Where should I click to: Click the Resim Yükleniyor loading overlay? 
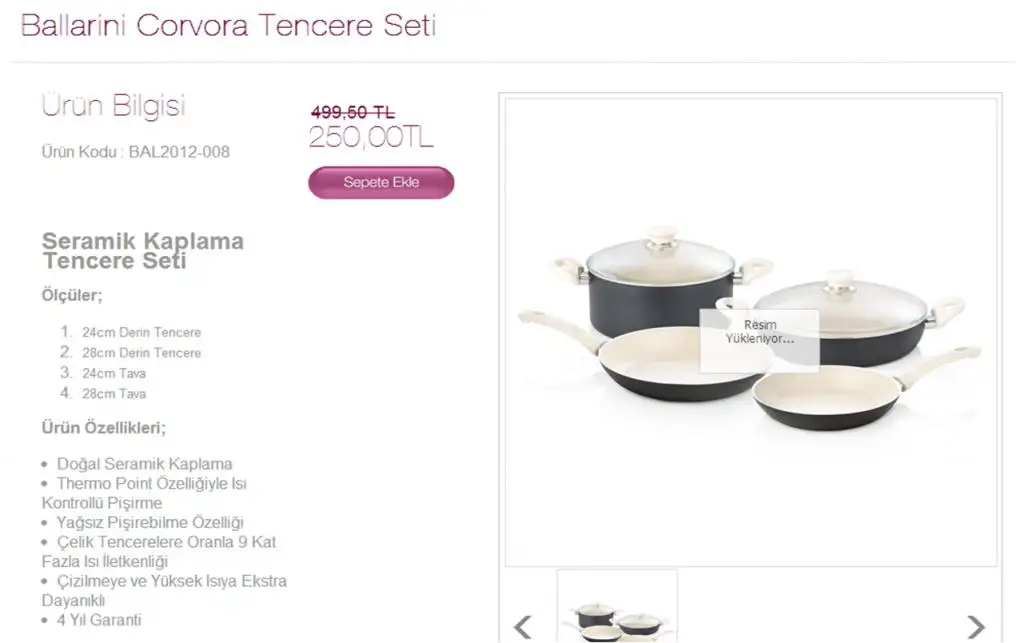(760, 339)
